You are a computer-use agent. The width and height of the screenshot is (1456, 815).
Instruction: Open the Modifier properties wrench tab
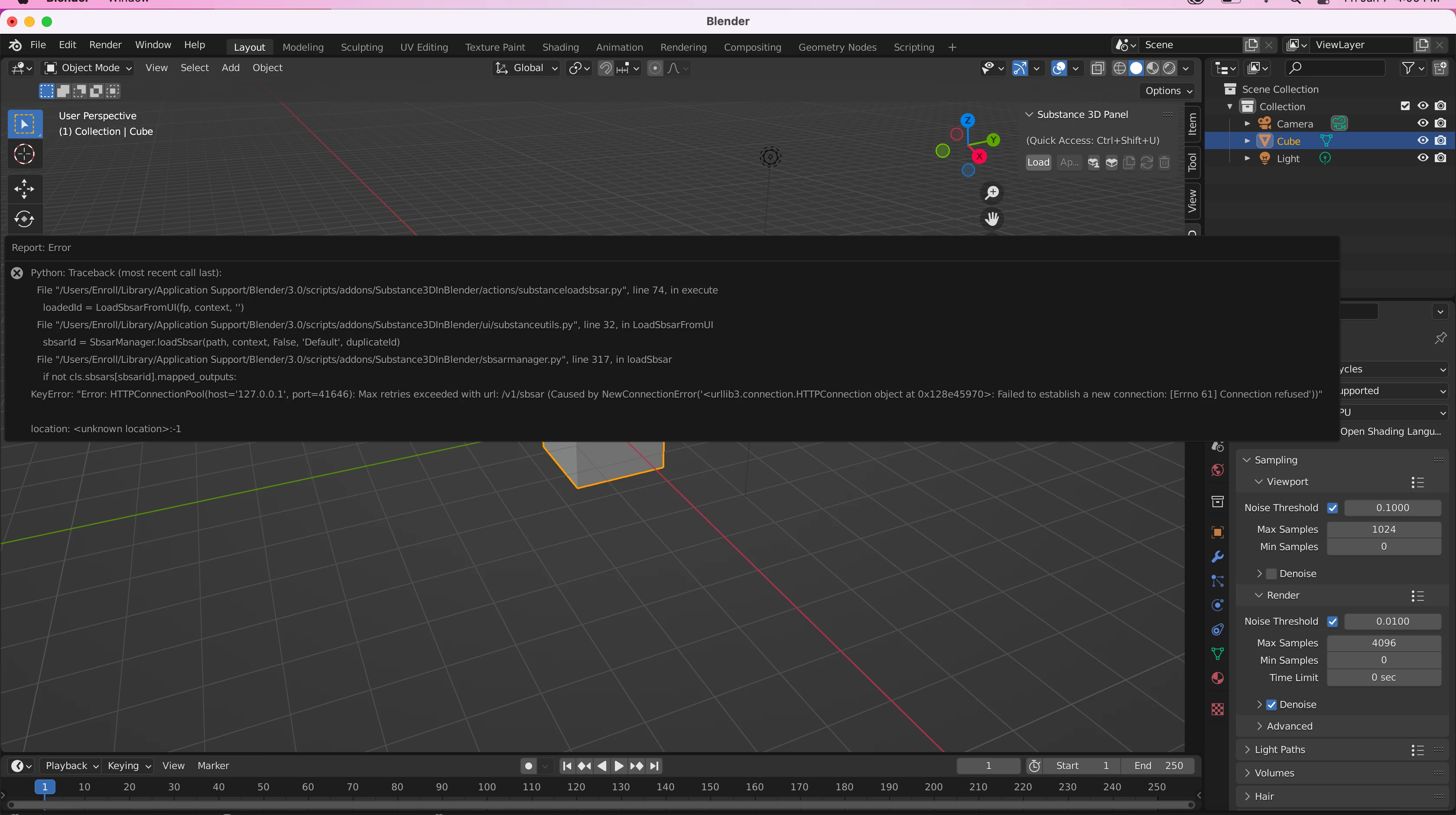[x=1218, y=557]
